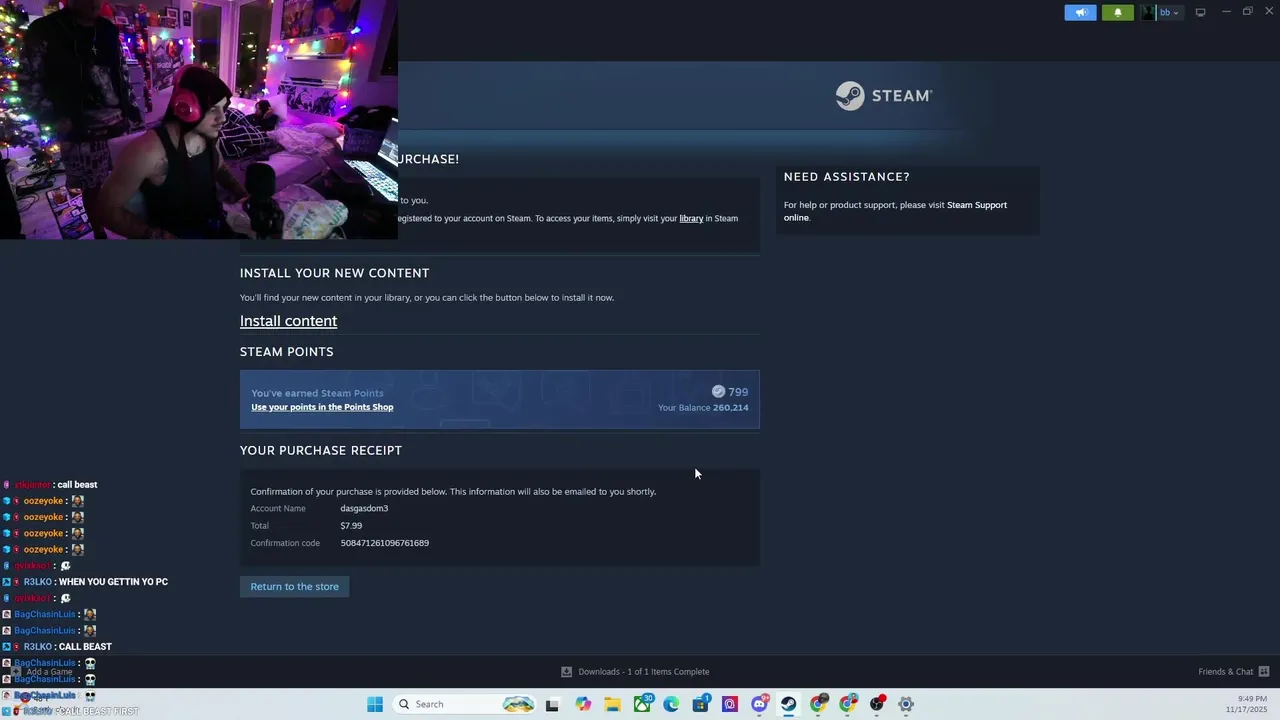The height and width of the screenshot is (720, 1280).
Task: Click Your Balance 260,214 text
Action: pos(703,408)
